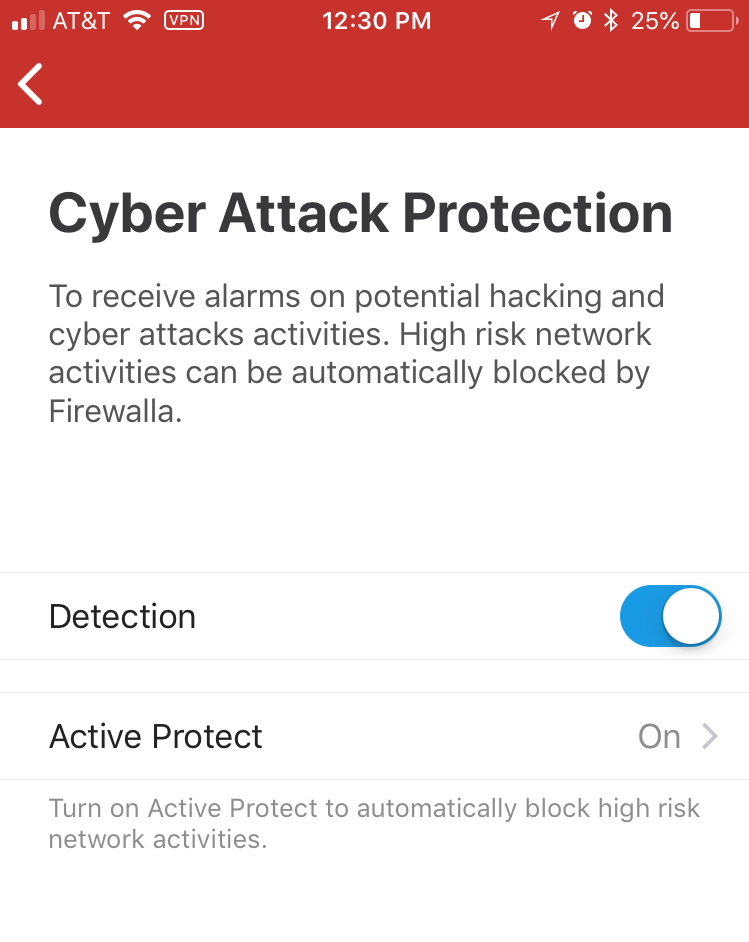Image resolution: width=749 pixels, height=942 pixels.
Task: Tap the Detection row label
Action: click(x=123, y=616)
